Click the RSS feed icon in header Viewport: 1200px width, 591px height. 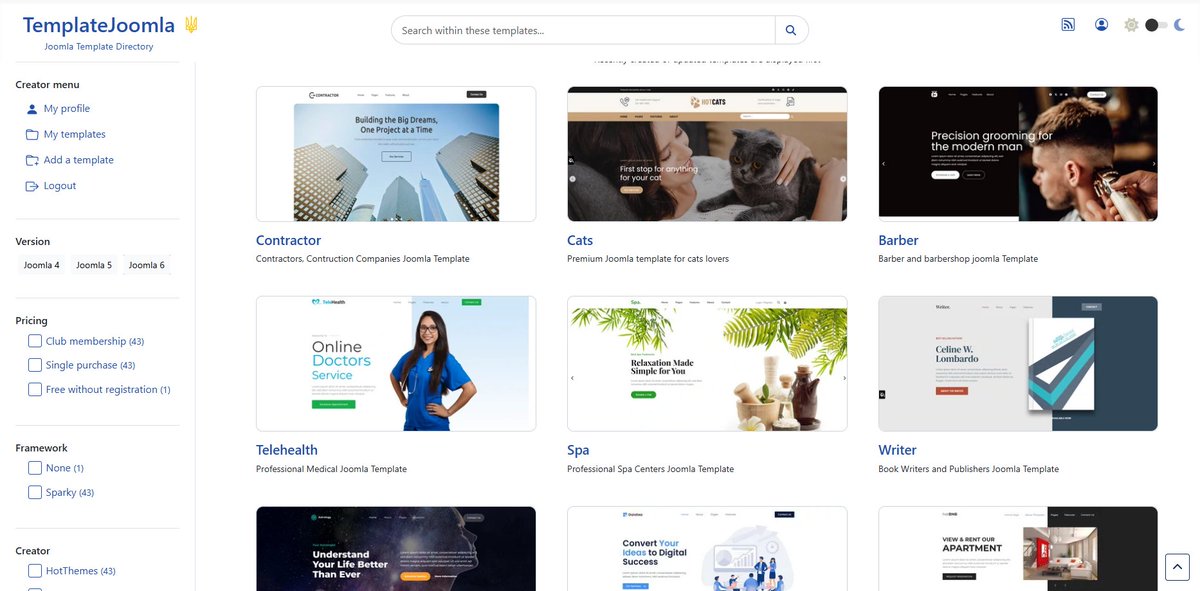click(1068, 25)
